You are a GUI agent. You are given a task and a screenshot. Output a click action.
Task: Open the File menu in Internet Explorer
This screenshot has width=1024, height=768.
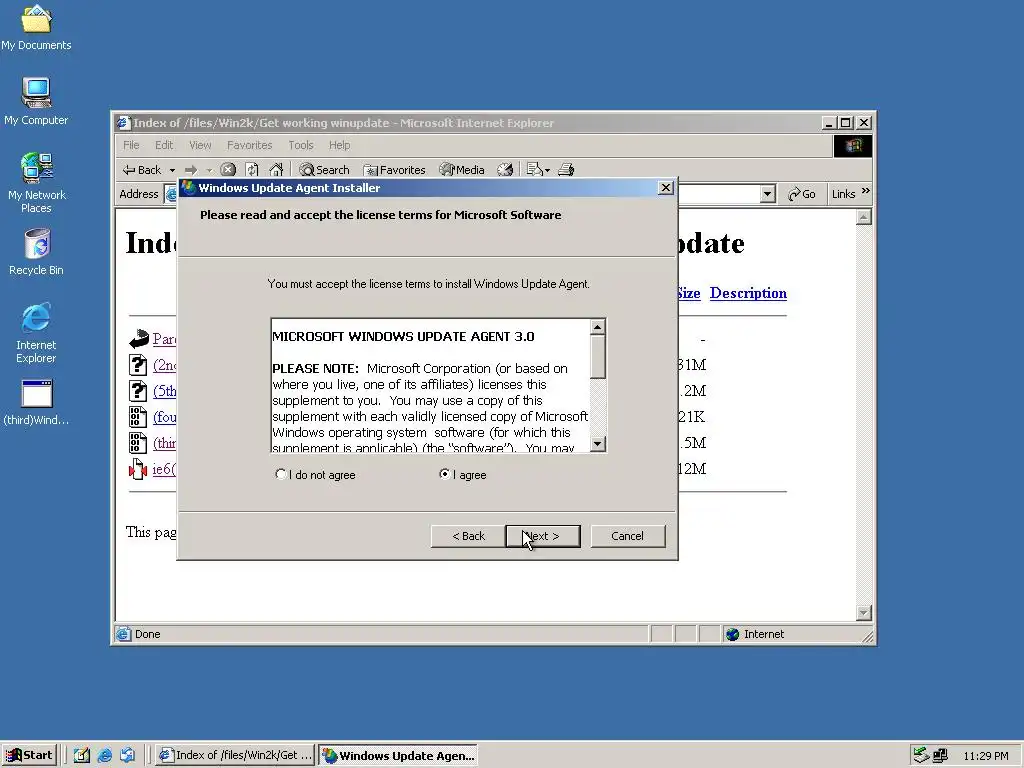pos(131,145)
